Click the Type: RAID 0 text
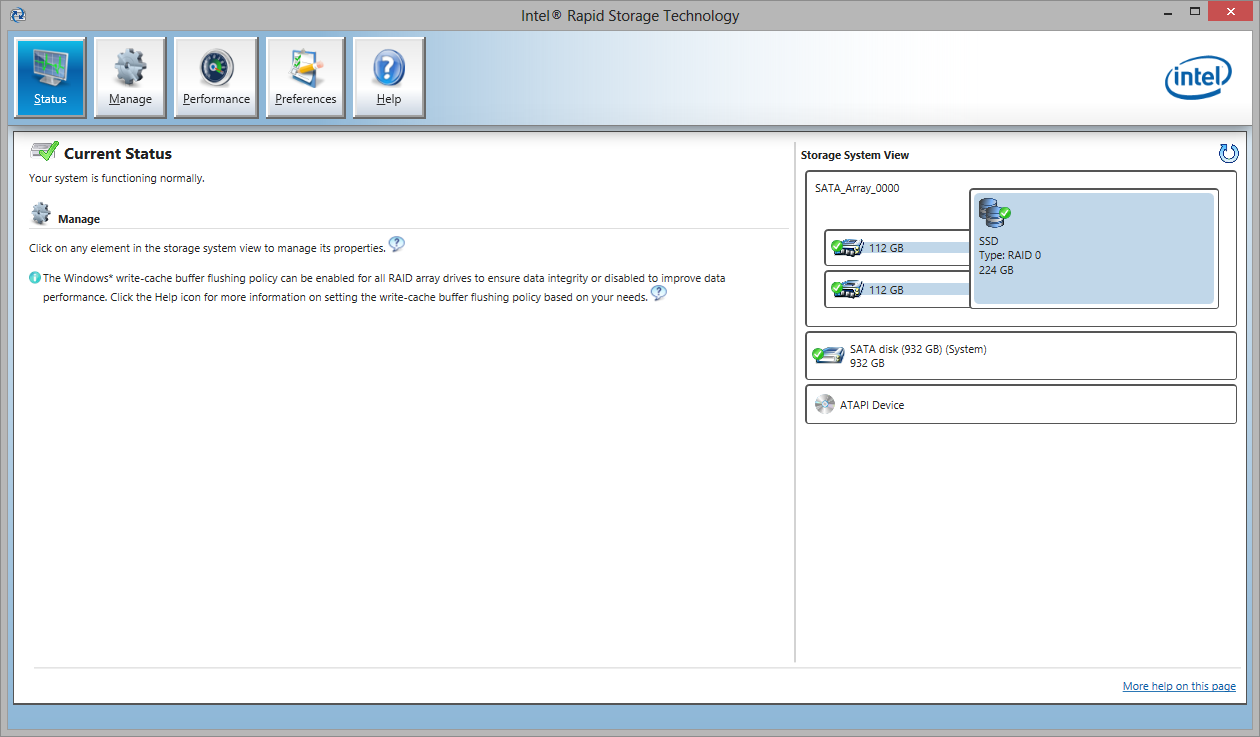The image size is (1260, 737). click(x=1009, y=255)
